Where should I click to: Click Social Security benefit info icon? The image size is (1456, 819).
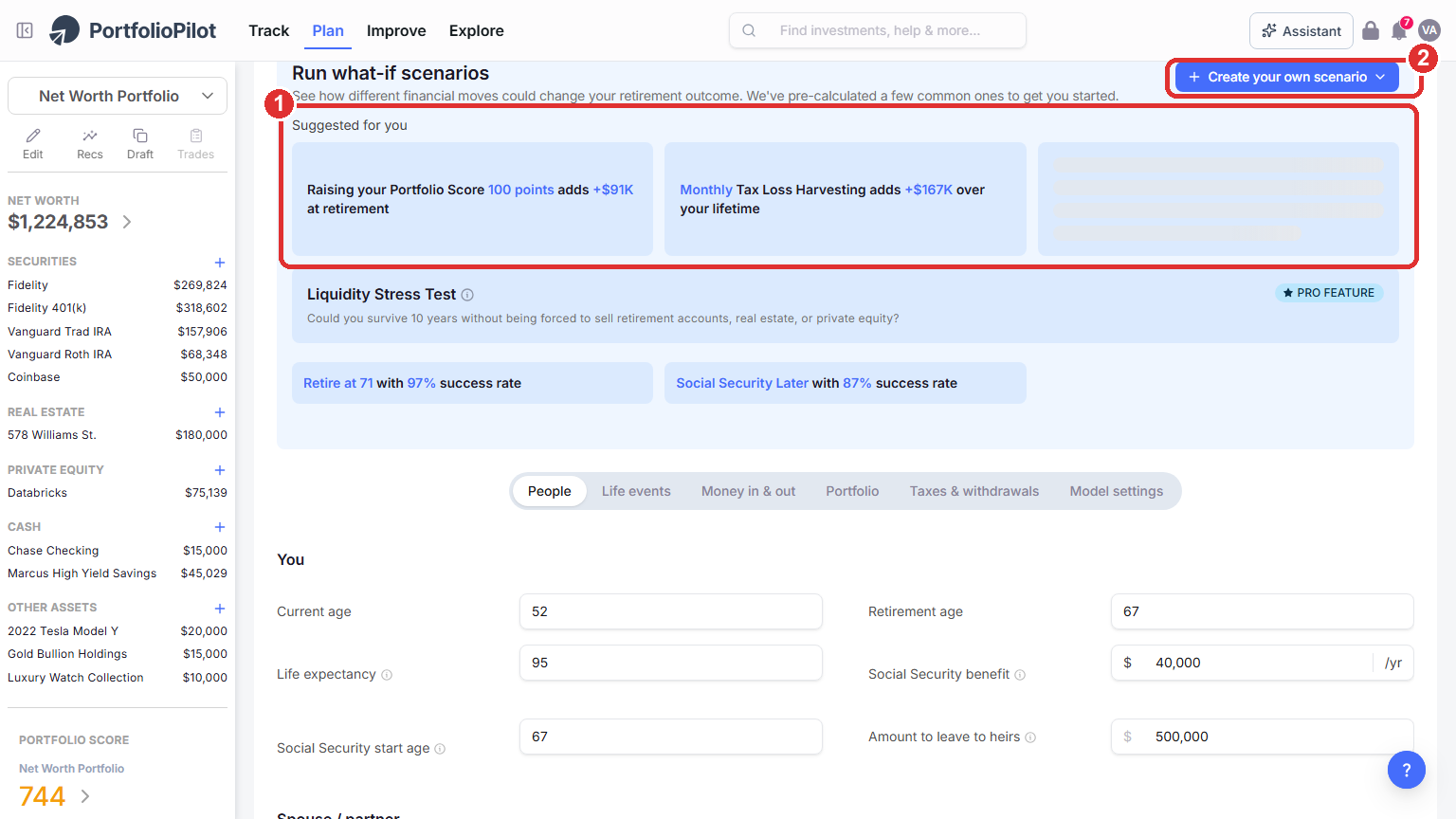click(x=1020, y=675)
